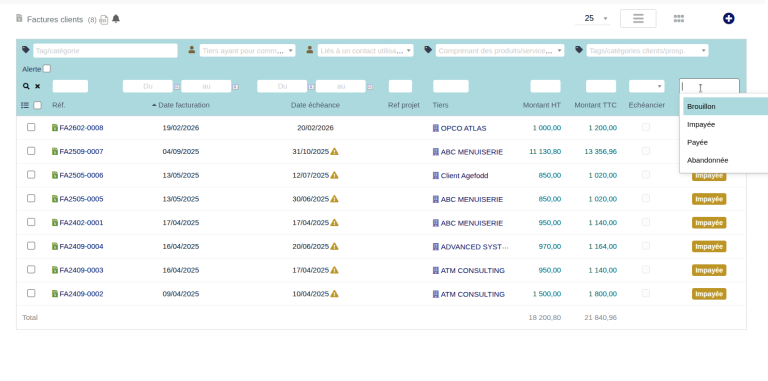Check the row box for FA2409-0004
This screenshot has height=381, width=768.
(x=31, y=246)
